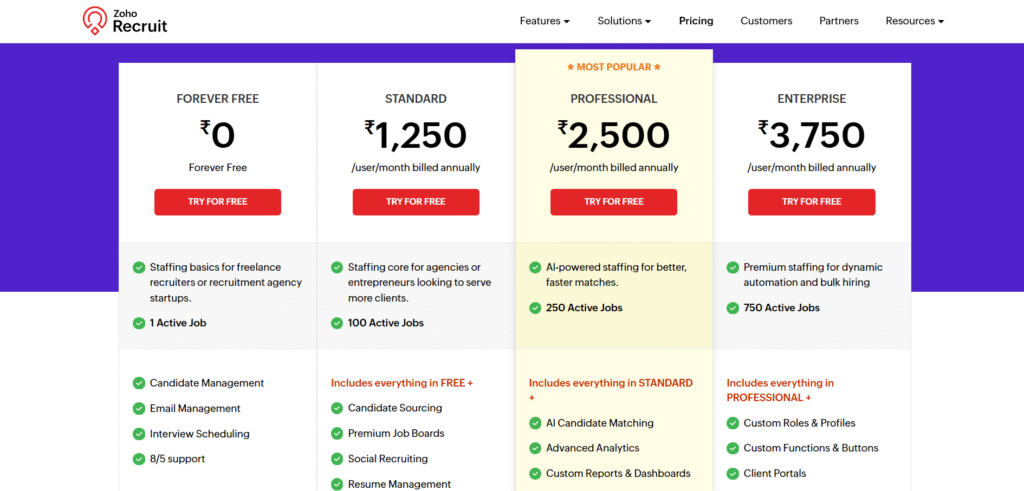Click the 'Candidate Management' feature text
Image resolution: width=1024 pixels, height=491 pixels.
[207, 383]
